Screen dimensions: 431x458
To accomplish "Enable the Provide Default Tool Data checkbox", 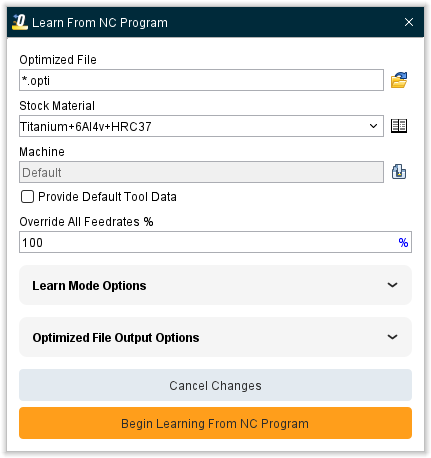I will [27, 197].
